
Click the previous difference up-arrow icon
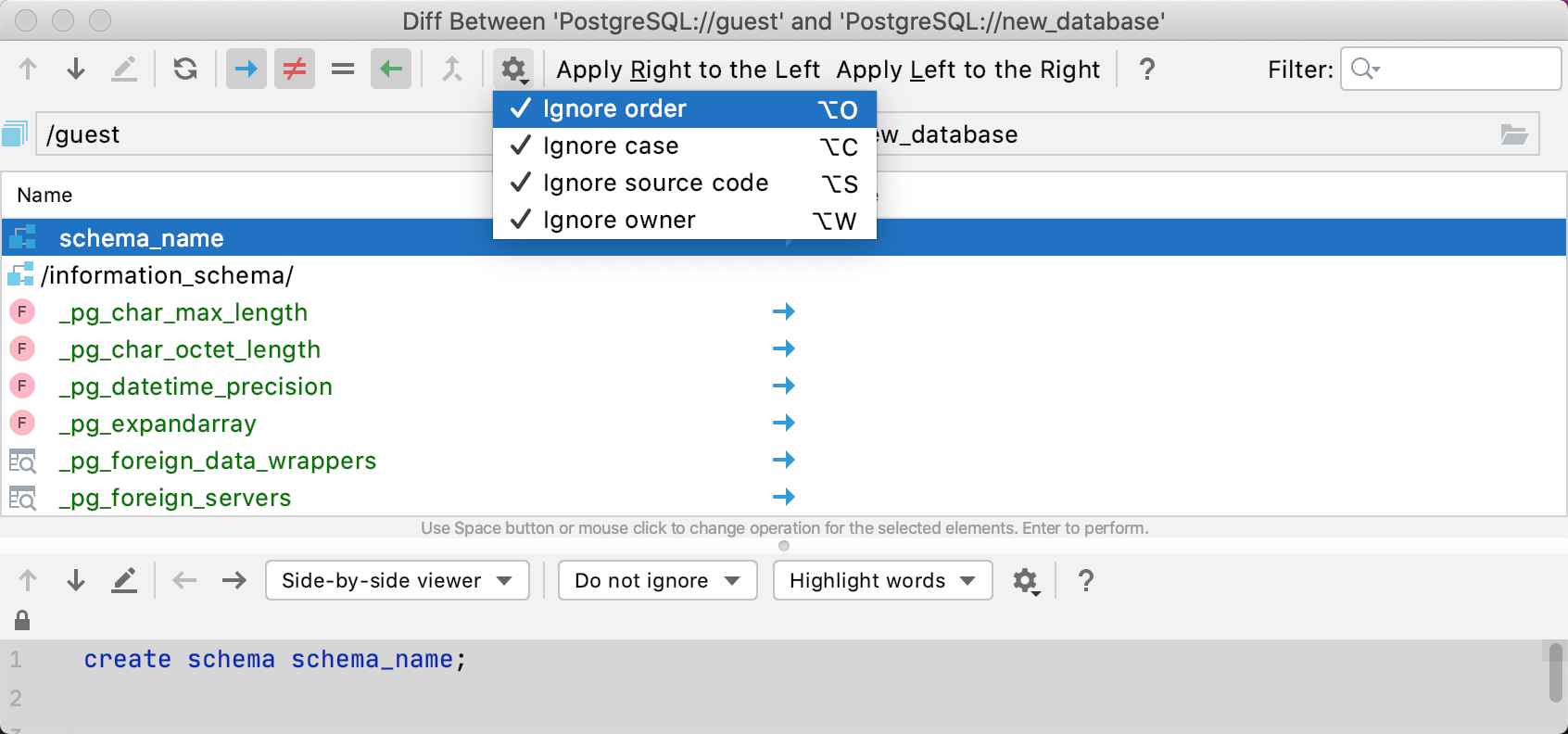27,69
